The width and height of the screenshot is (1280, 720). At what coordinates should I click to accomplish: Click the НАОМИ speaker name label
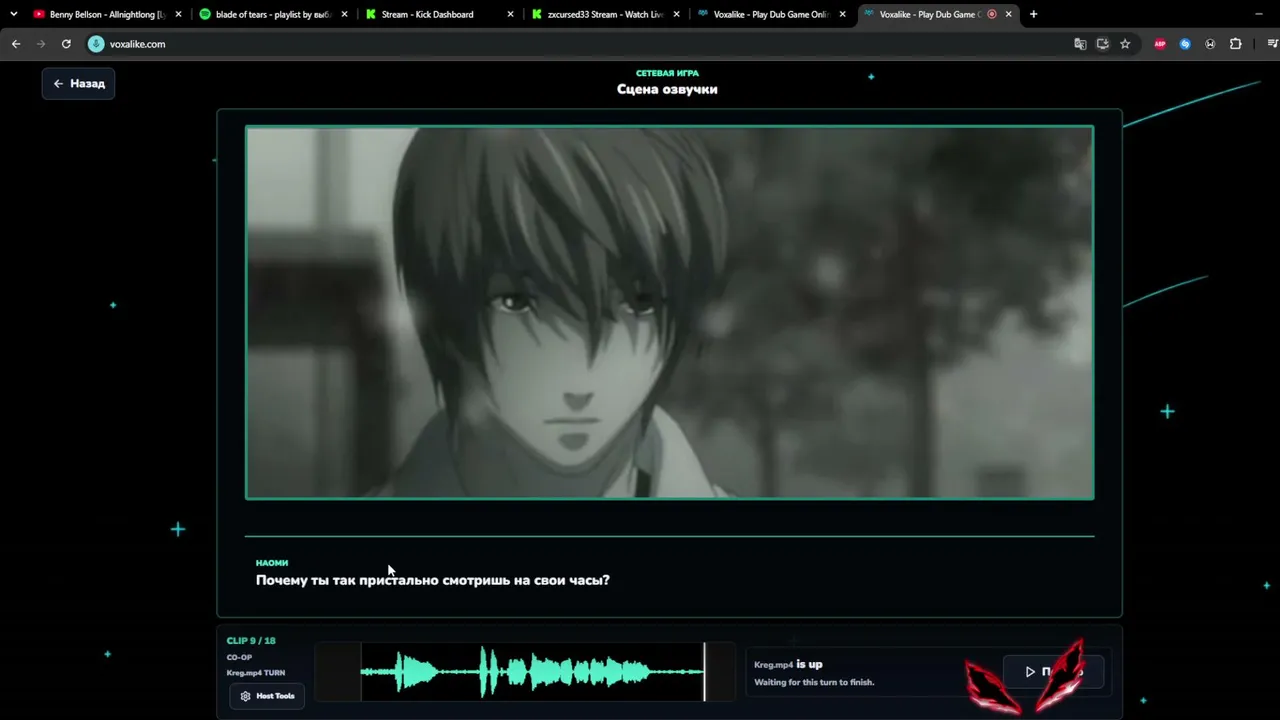[x=272, y=563]
